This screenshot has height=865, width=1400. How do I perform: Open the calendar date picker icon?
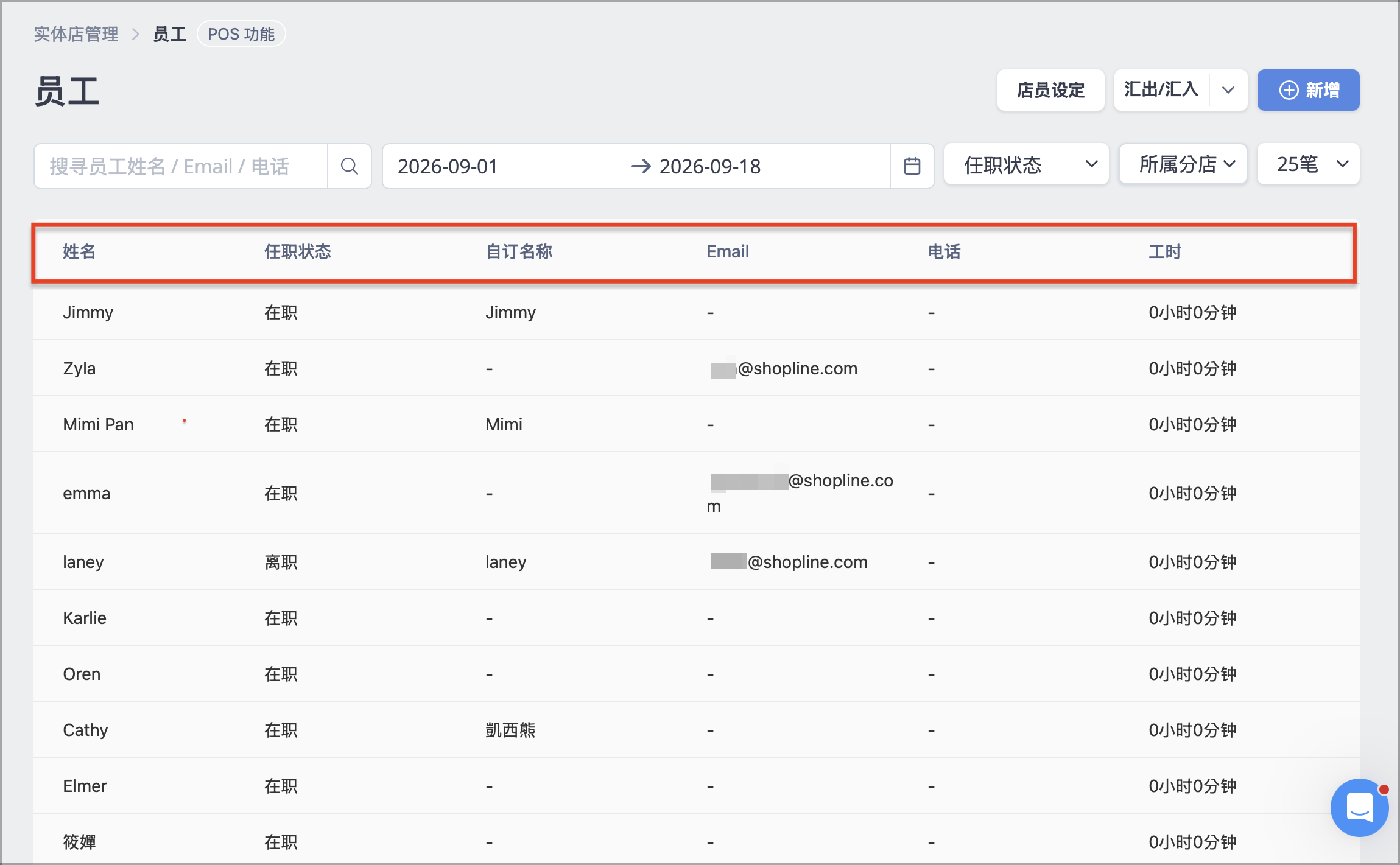pyautogui.click(x=912, y=166)
